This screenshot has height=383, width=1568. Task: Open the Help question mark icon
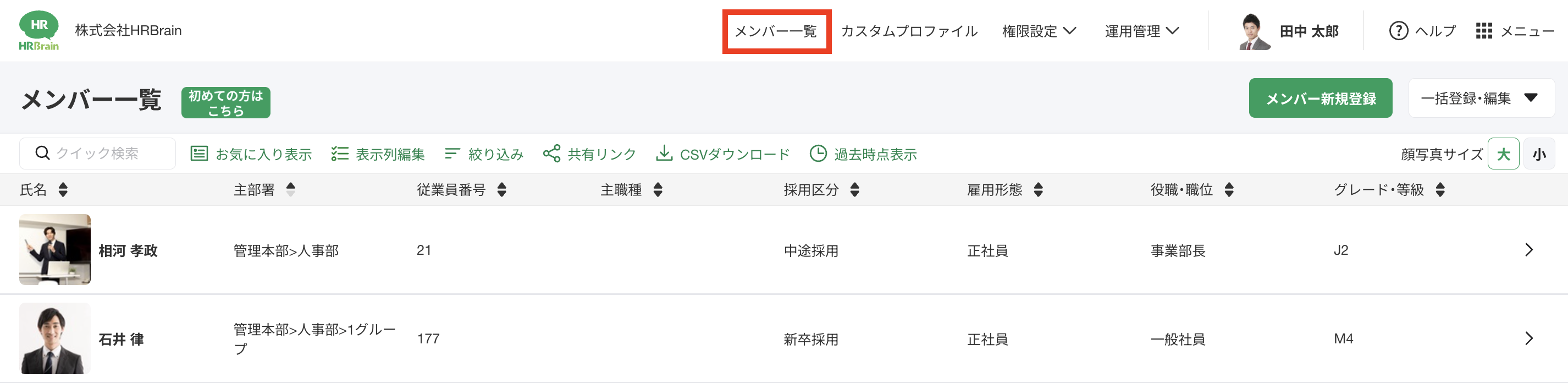[x=1398, y=30]
